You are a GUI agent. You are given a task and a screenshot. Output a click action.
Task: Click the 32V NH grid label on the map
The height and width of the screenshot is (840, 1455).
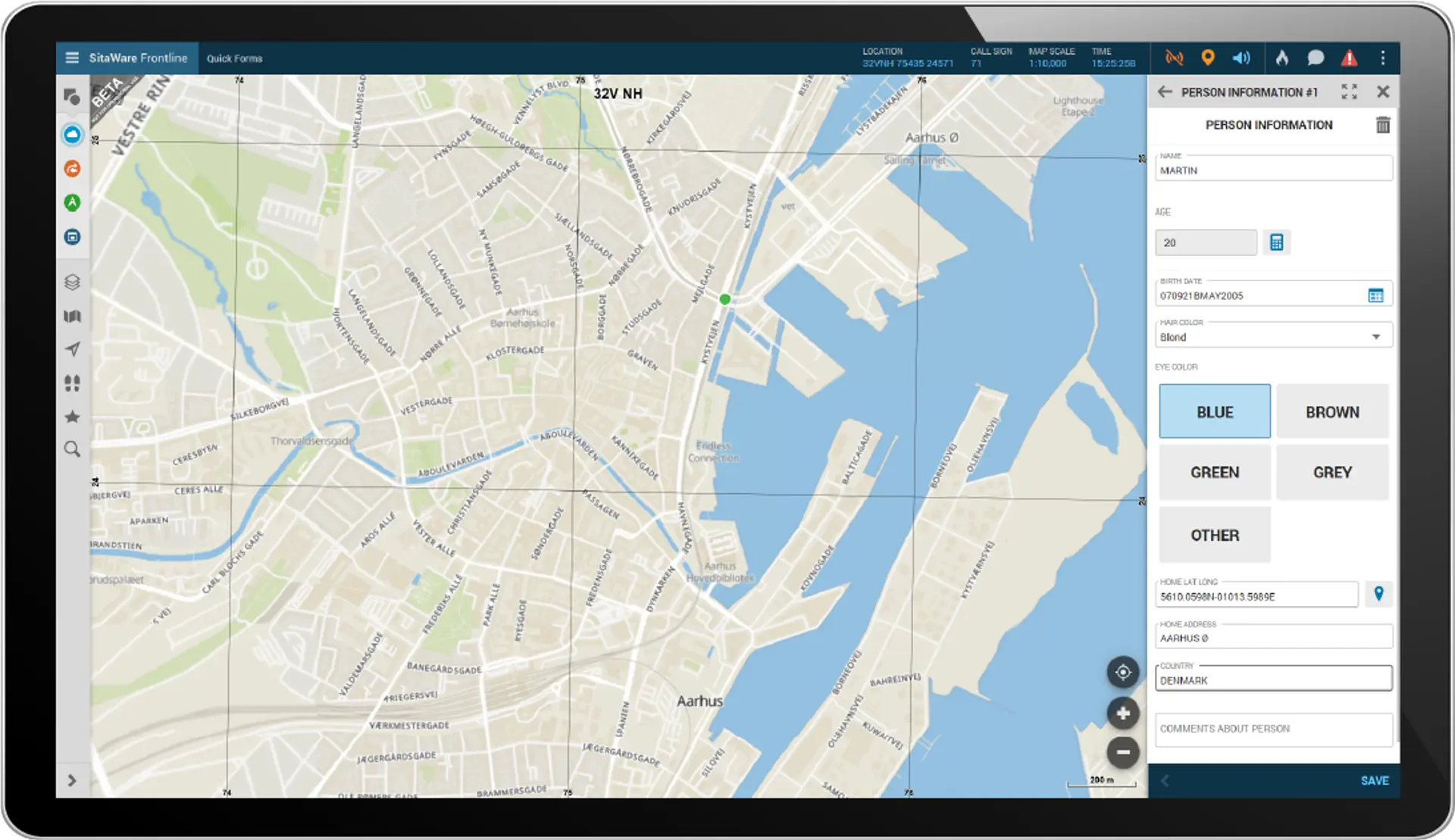click(x=618, y=93)
